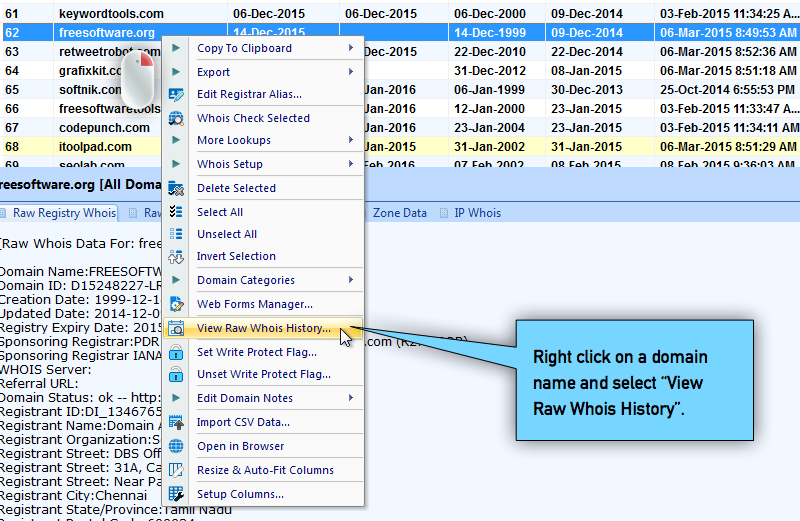Switch to the Zone Data tab
The image size is (800, 521).
[399, 213]
